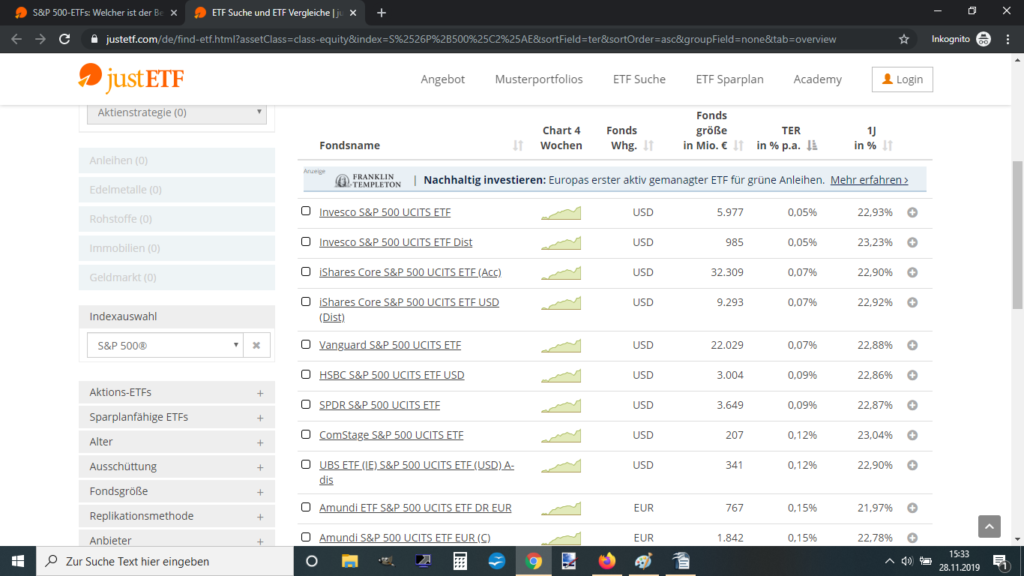The width and height of the screenshot is (1024, 576).
Task: Check iShares Core S&P 500 USD (Dist) checkbox
Action: (x=306, y=301)
